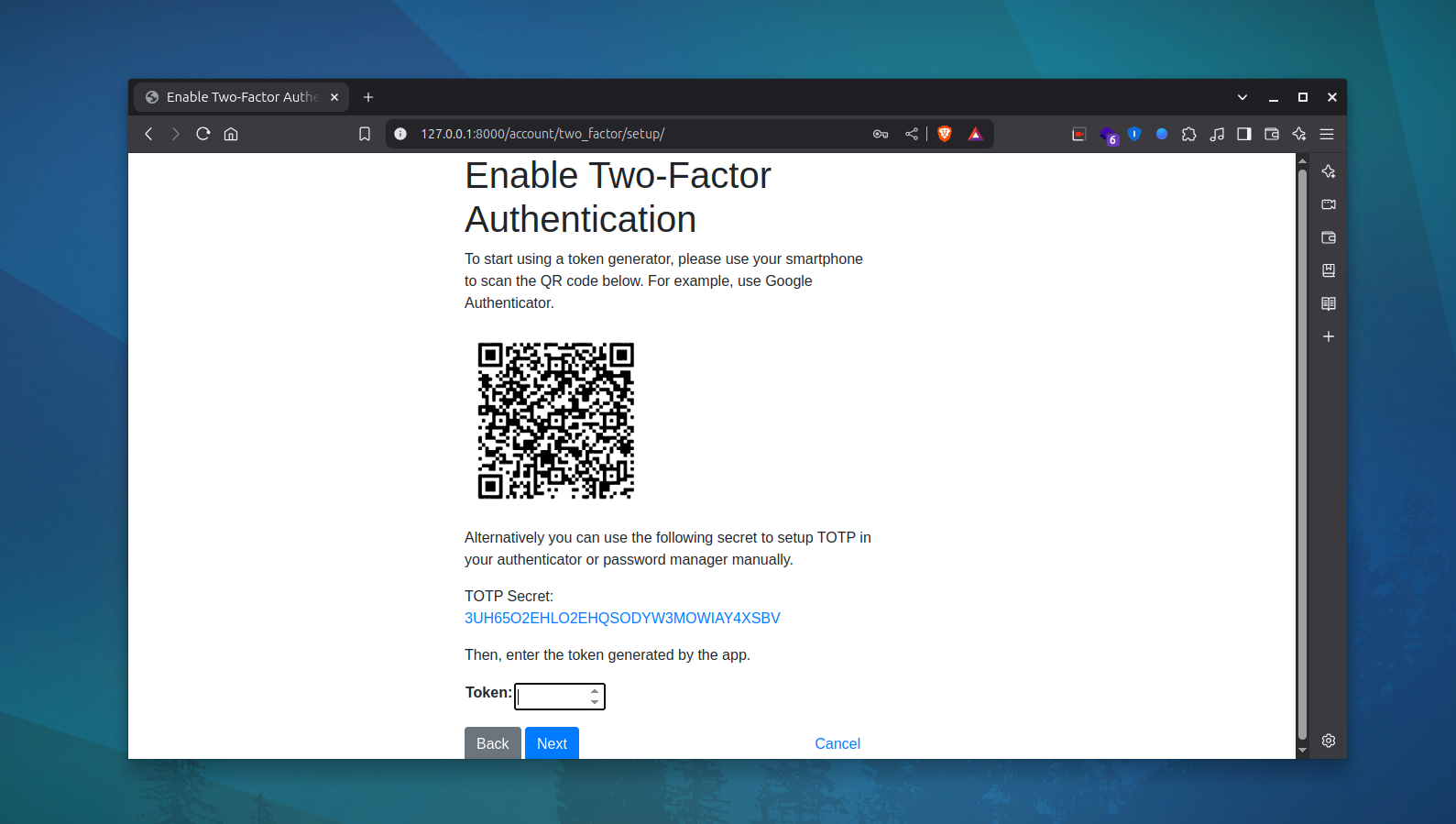Click the QR code image
This screenshot has width=1456, height=824.
556,421
